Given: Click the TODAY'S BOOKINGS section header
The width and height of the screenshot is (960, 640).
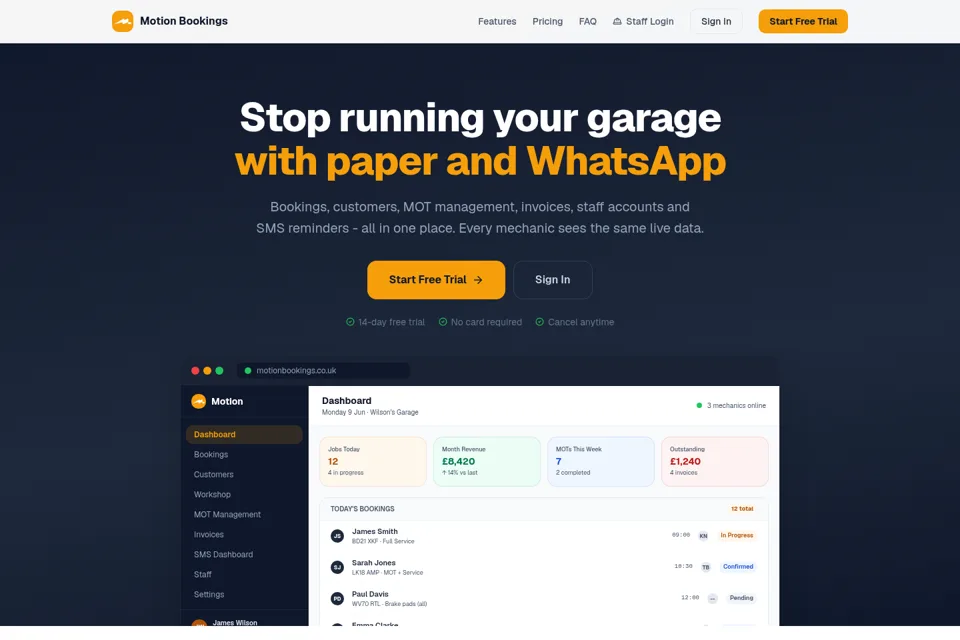Looking at the screenshot, I should coord(362,509).
